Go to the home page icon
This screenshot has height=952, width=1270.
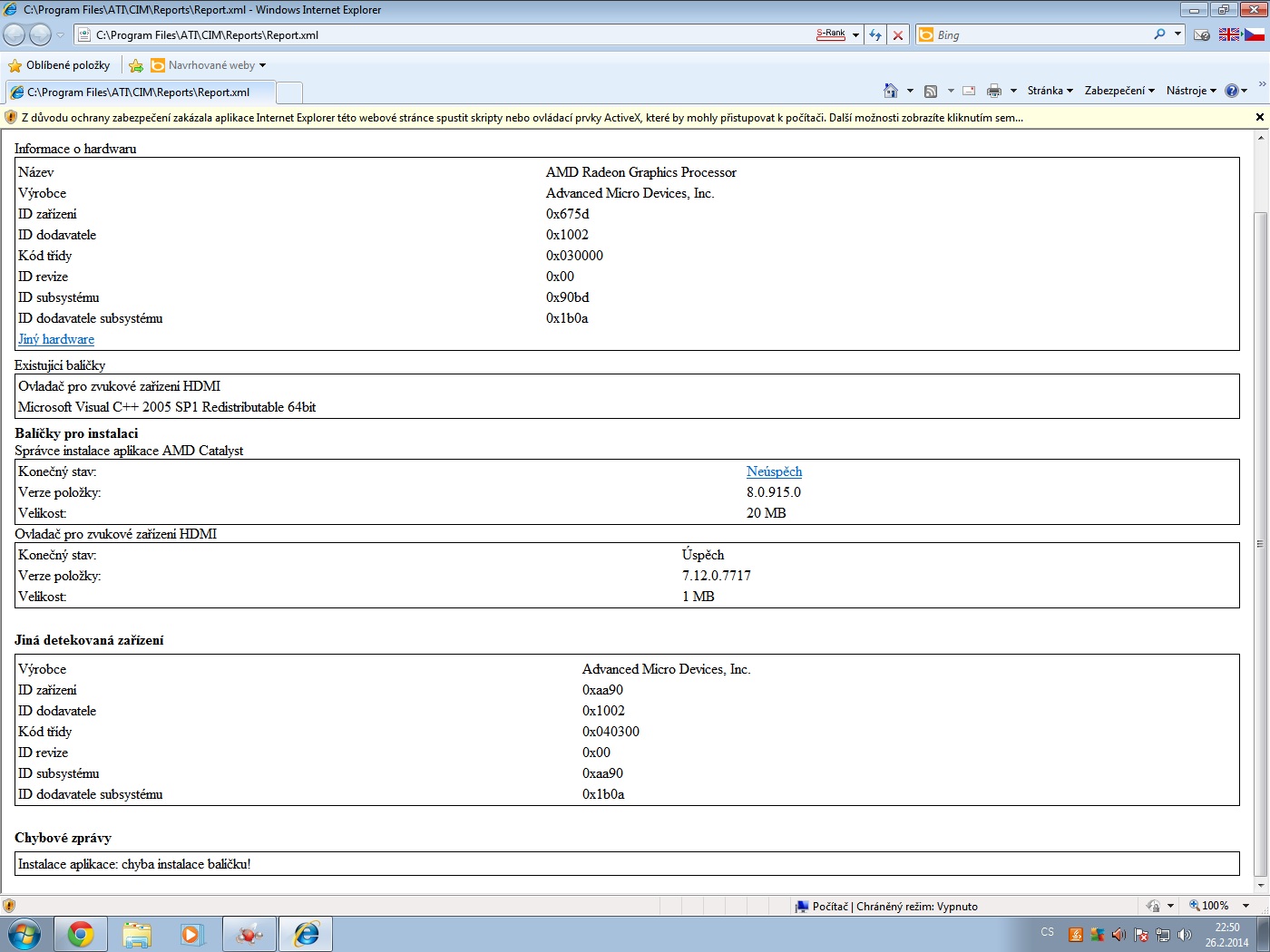click(x=891, y=91)
